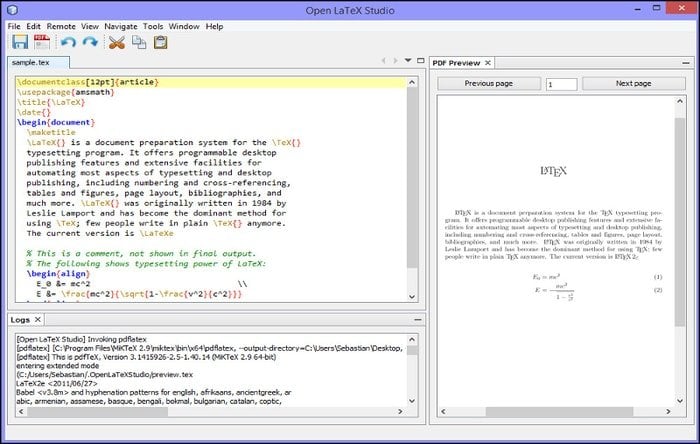Click the Logs horizontal scrollbar thumb
Image resolution: width=700 pixels, height=444 pixels.
97,411
